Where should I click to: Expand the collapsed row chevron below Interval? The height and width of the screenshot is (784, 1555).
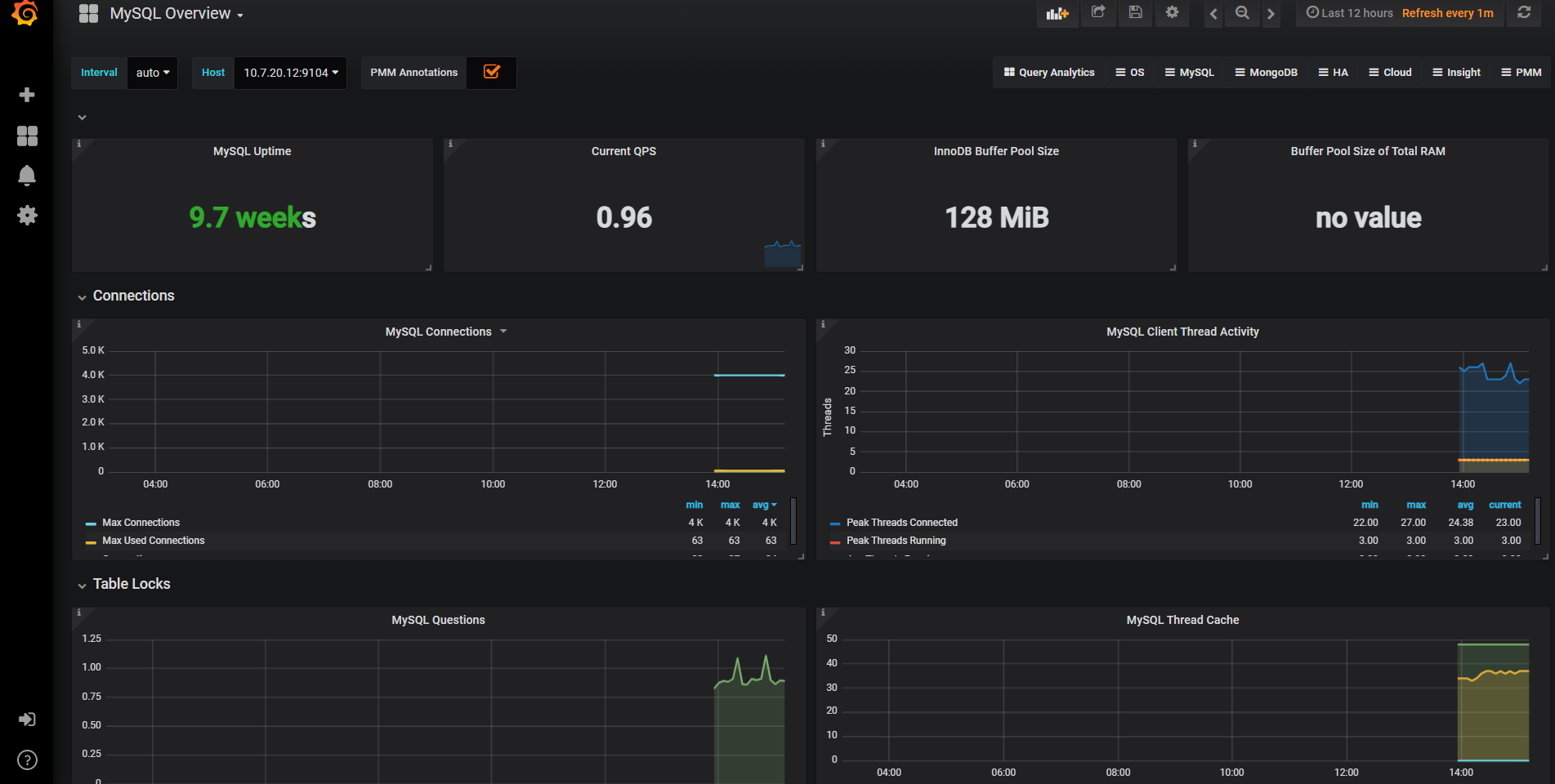[82, 118]
